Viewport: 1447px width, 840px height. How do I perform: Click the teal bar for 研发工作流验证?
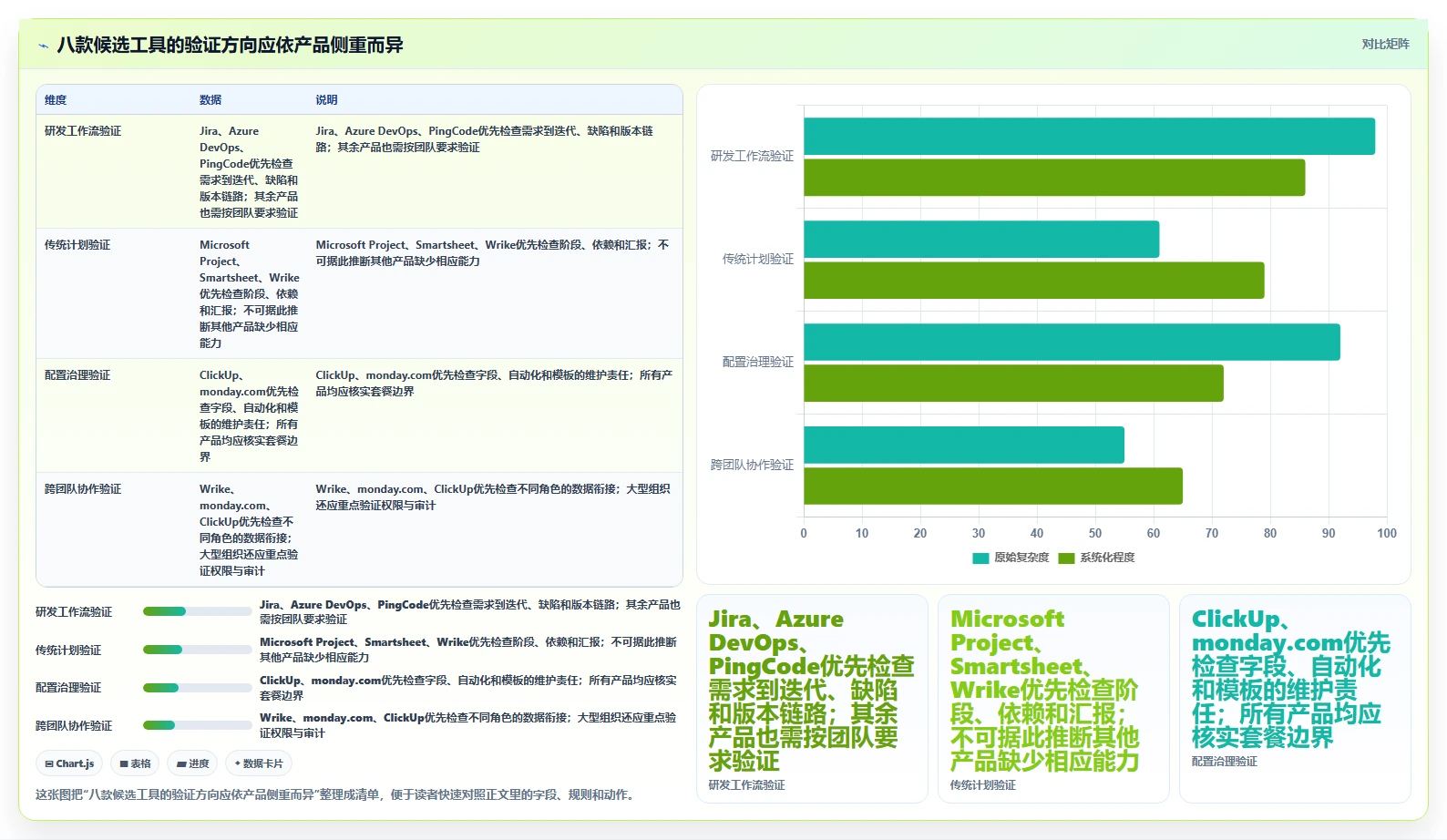[x=1089, y=137]
